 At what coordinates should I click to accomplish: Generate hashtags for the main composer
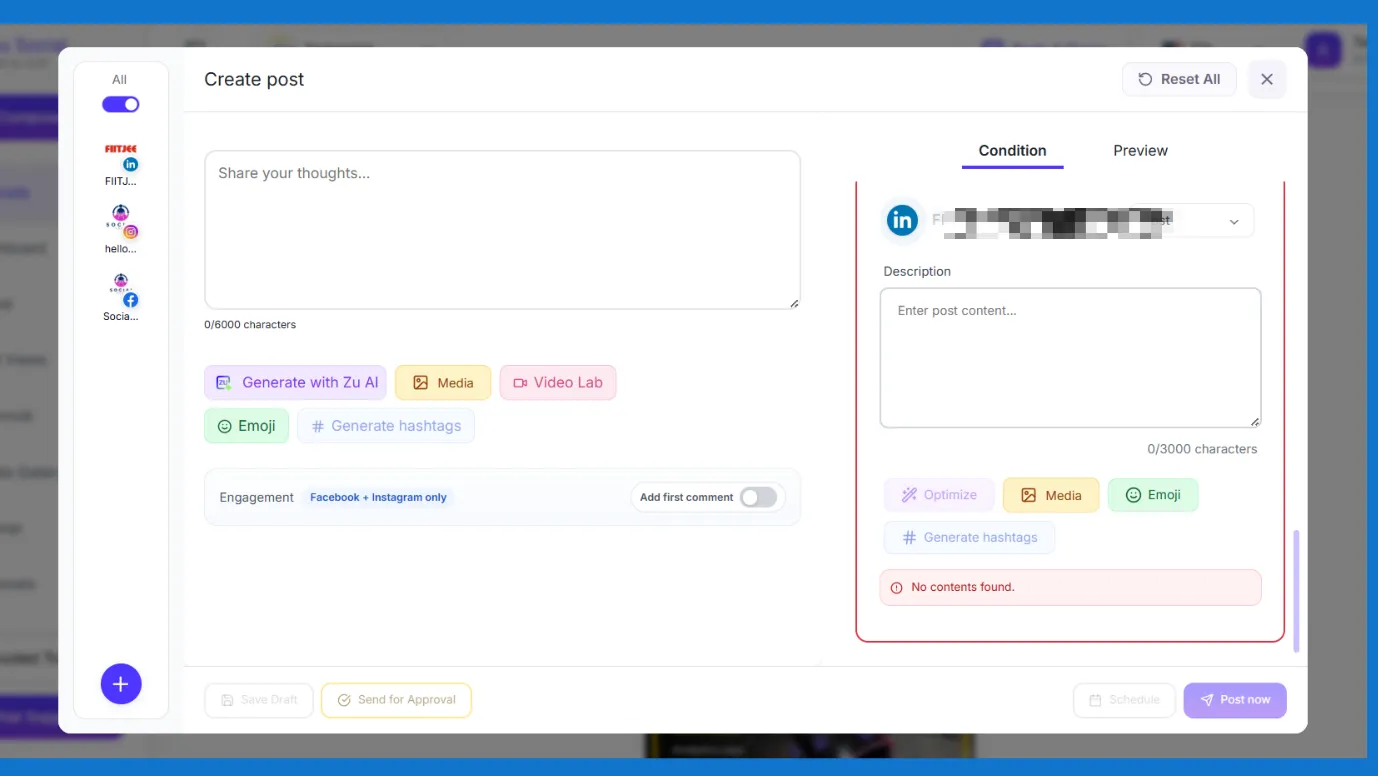pyautogui.click(x=386, y=426)
